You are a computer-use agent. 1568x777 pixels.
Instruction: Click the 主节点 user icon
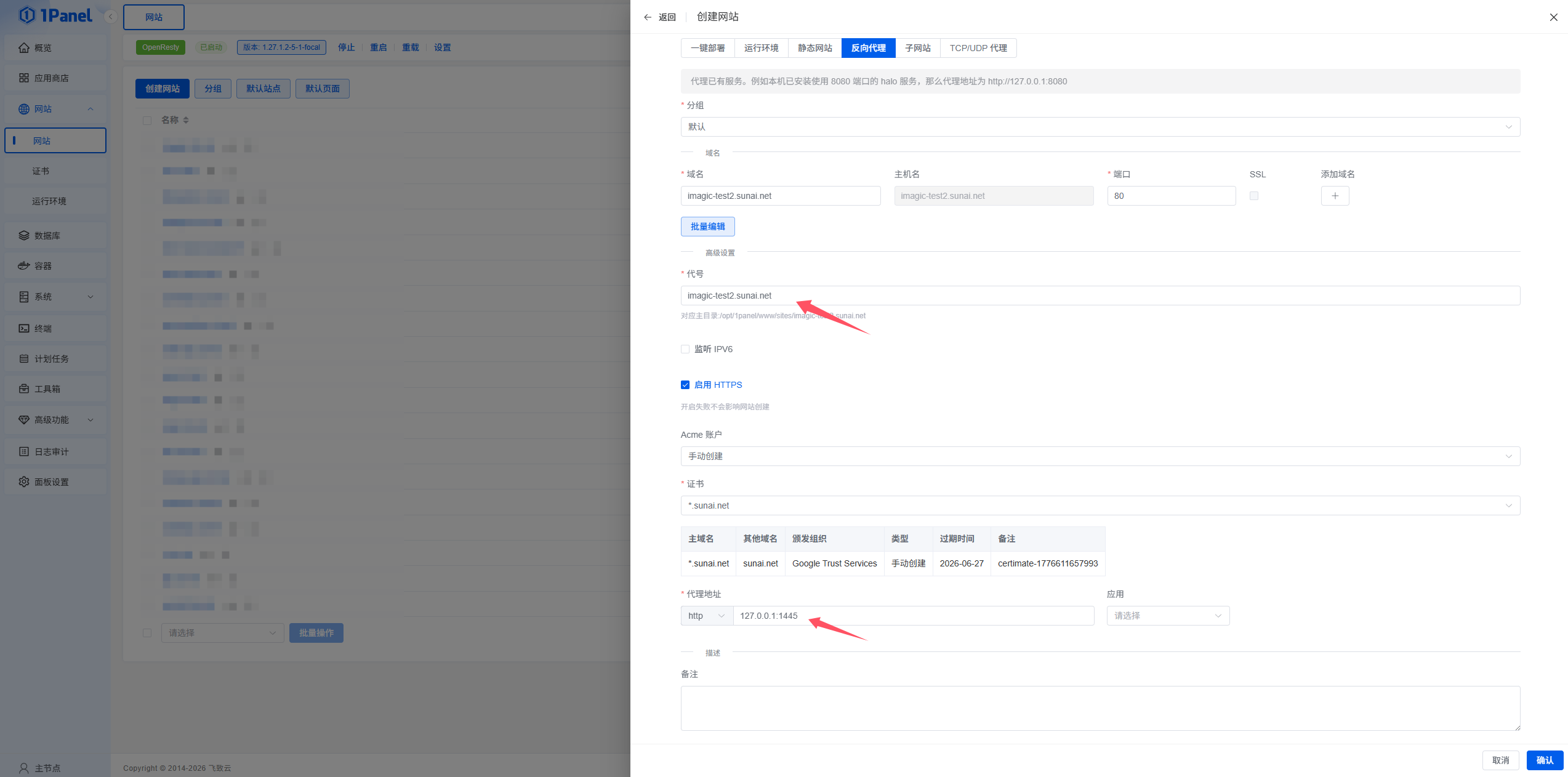(24, 768)
